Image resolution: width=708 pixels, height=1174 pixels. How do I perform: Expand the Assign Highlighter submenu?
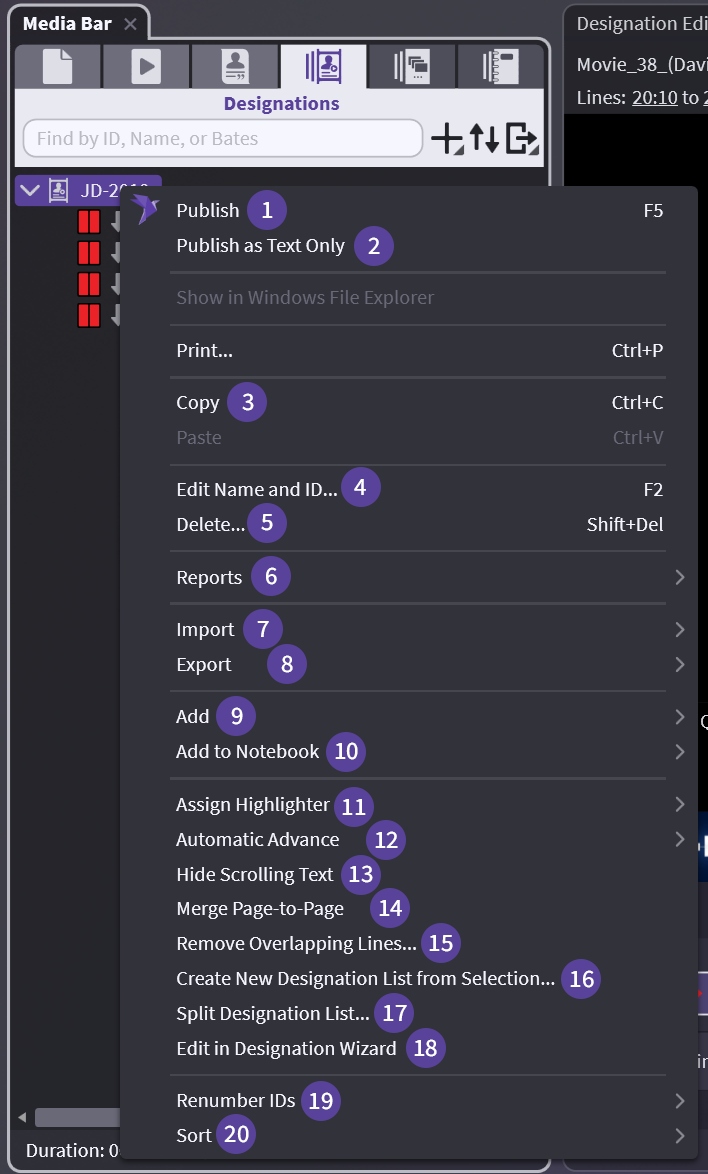tap(252, 804)
